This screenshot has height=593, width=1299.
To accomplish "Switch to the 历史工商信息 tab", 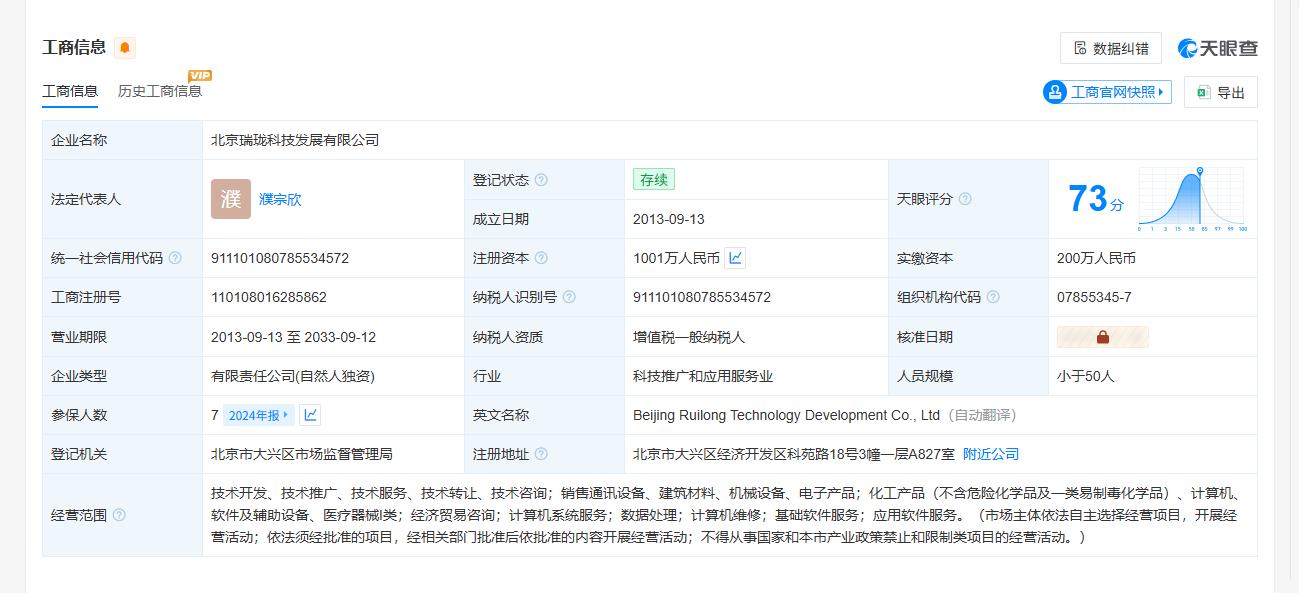I will (x=160, y=91).
